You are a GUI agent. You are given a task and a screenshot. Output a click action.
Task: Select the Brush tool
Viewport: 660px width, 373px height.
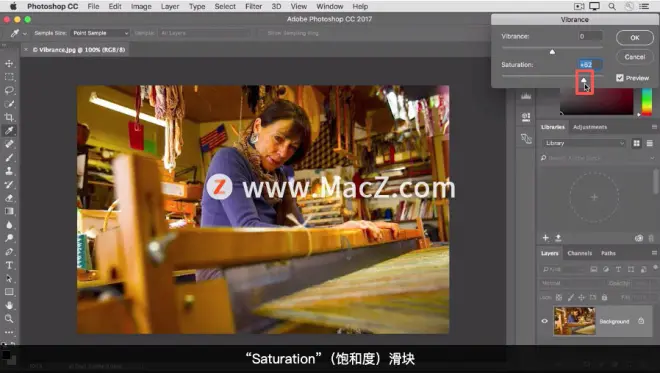tap(9, 157)
